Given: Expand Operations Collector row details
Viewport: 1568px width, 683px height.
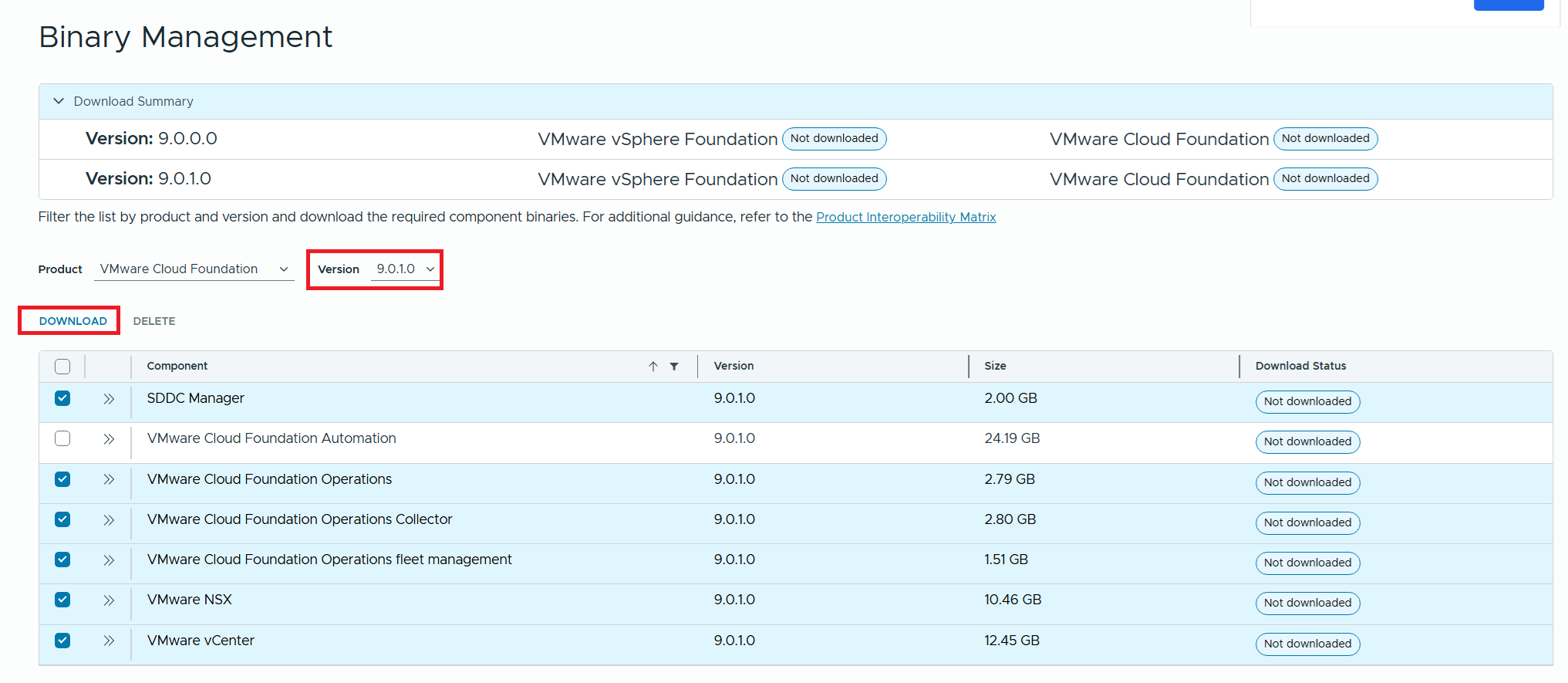Looking at the screenshot, I should point(109,520).
